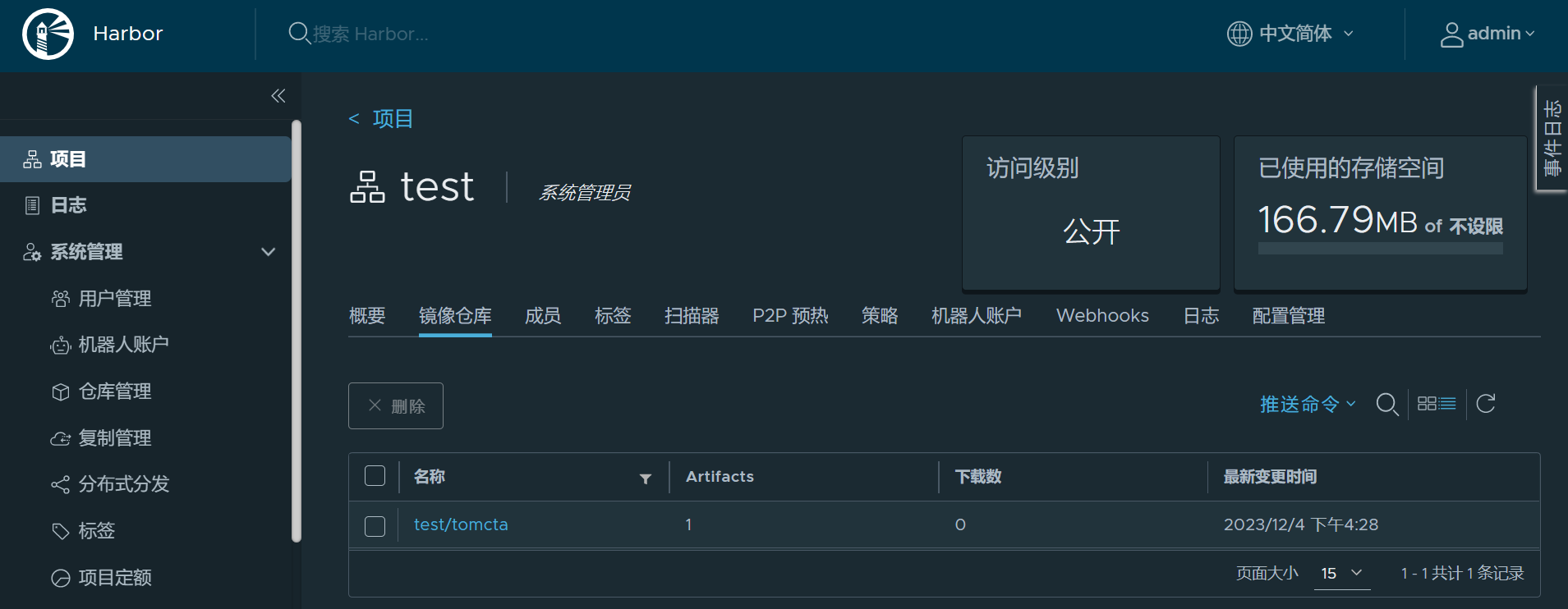
Task: Click the Harbor lighthouse logo
Action: 48,34
